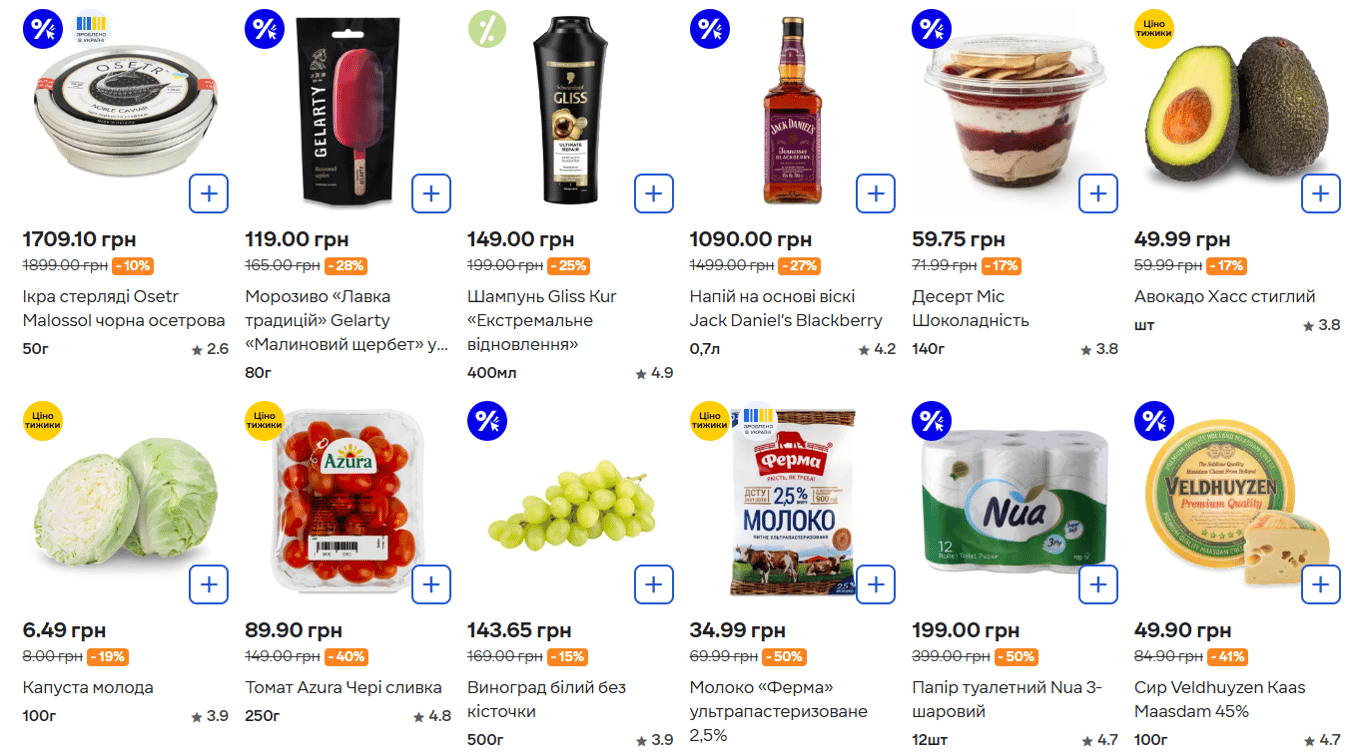Add the white seedless grapes to cart
The image size is (1366, 756).
click(x=654, y=584)
